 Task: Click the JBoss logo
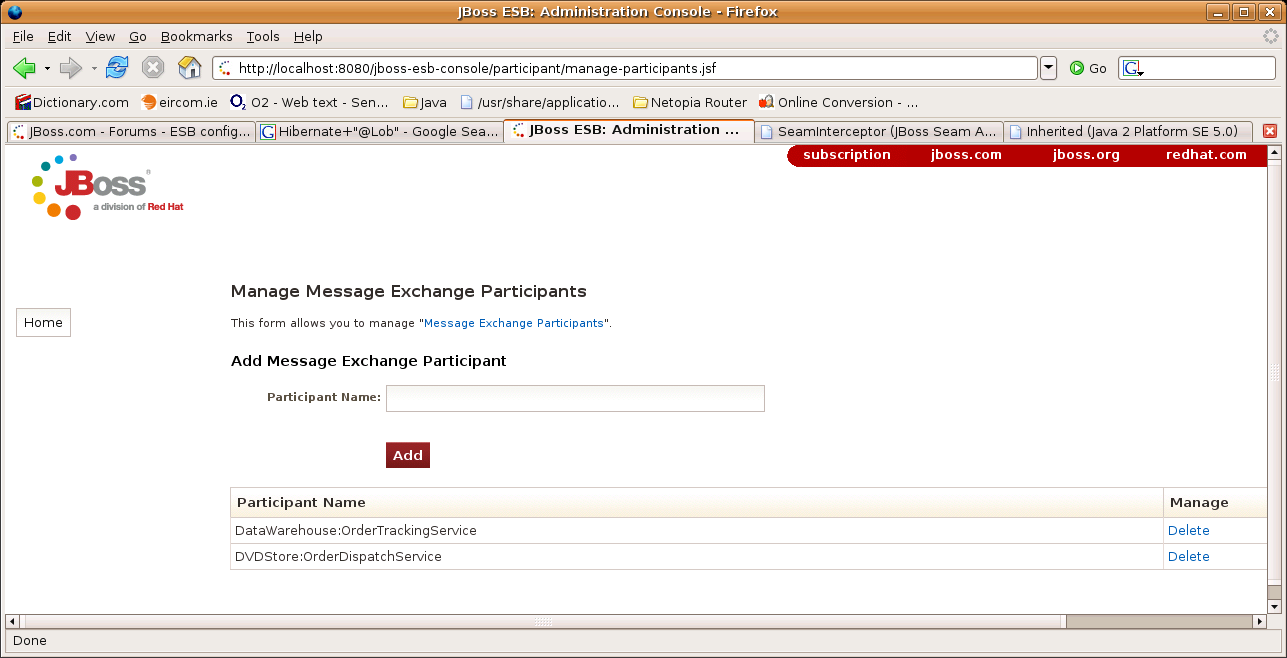pyautogui.click(x=106, y=187)
